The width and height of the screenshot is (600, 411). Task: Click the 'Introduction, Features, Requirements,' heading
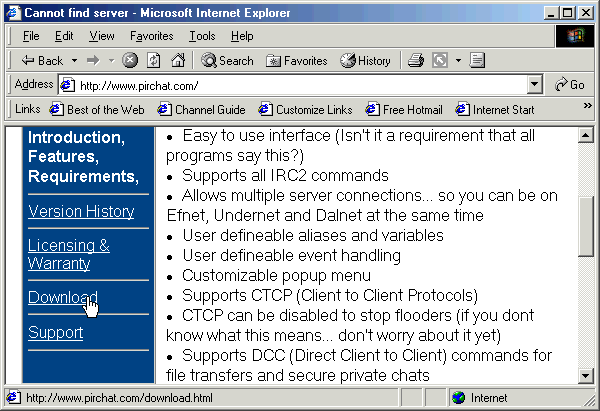click(83, 157)
